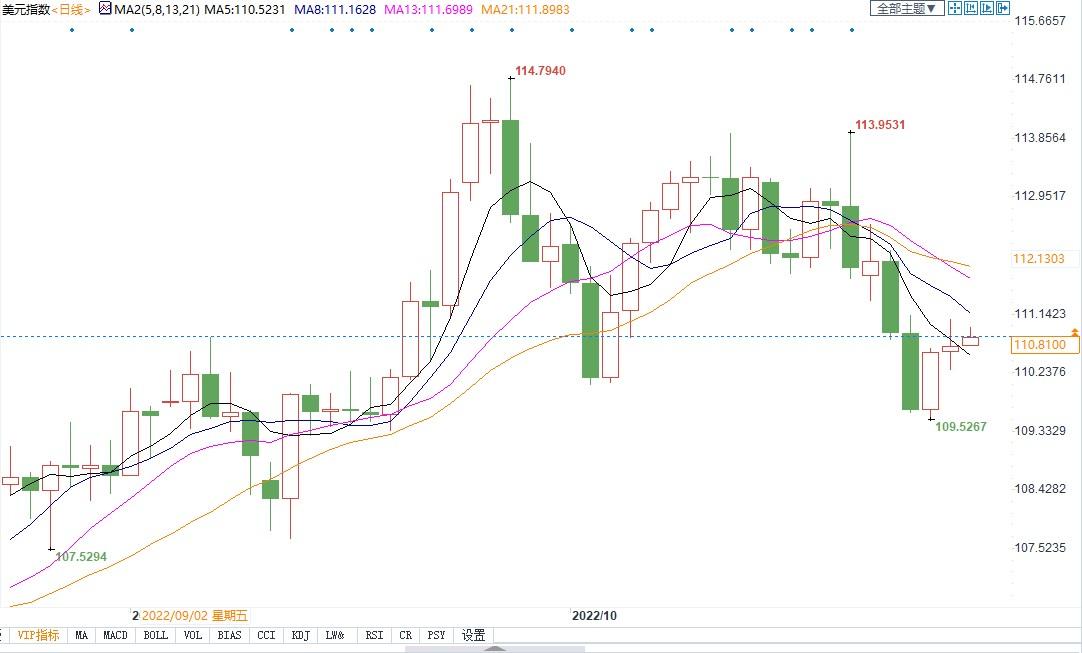Screen dimensions: 1082x653
Task: Click the MA2 indicator chart icon
Action: [104, 9]
